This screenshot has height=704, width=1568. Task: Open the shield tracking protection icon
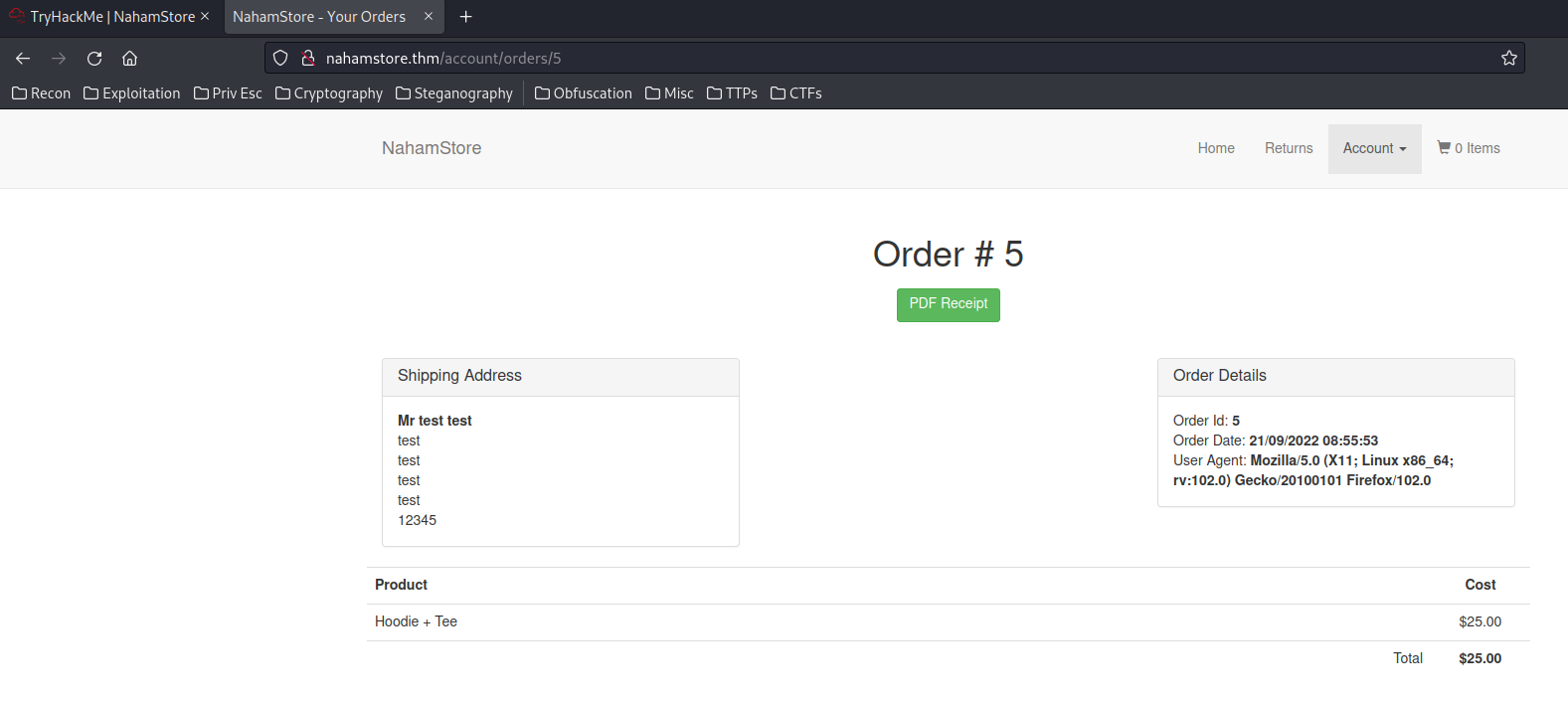[280, 58]
